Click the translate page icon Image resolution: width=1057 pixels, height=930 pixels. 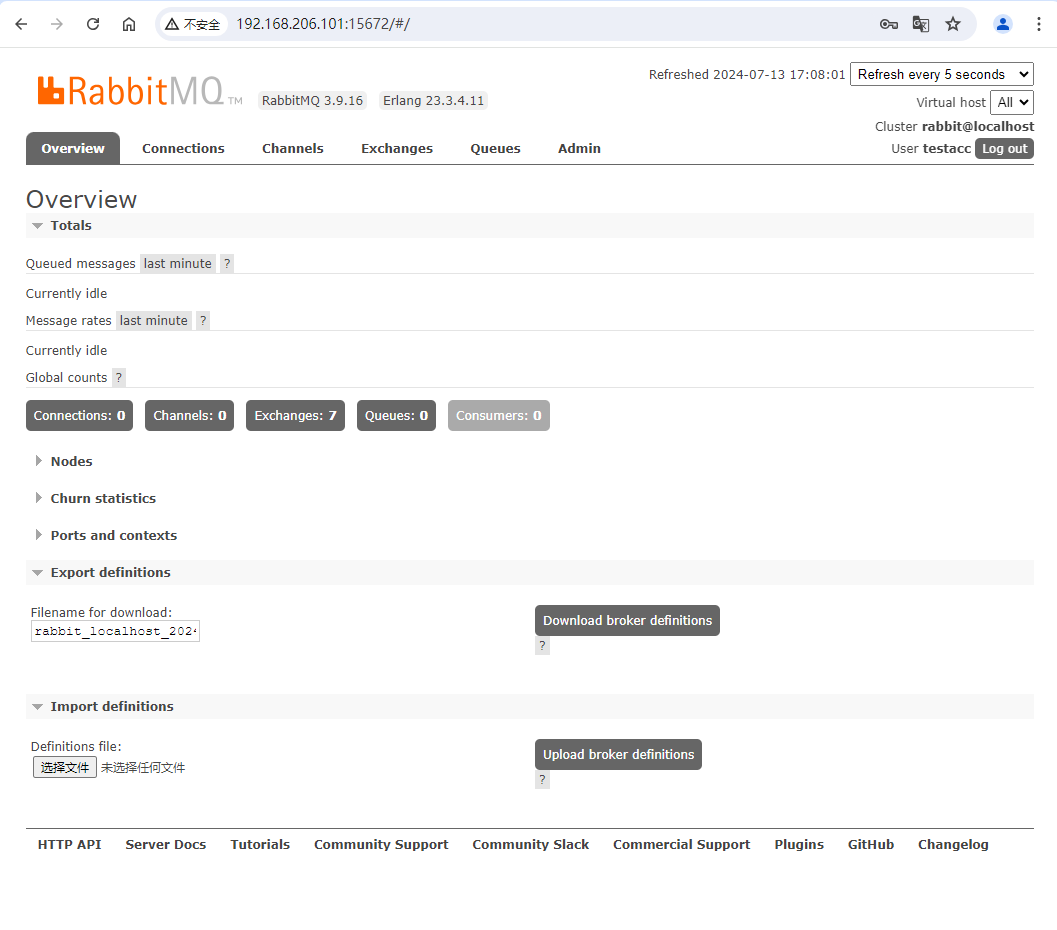click(921, 24)
